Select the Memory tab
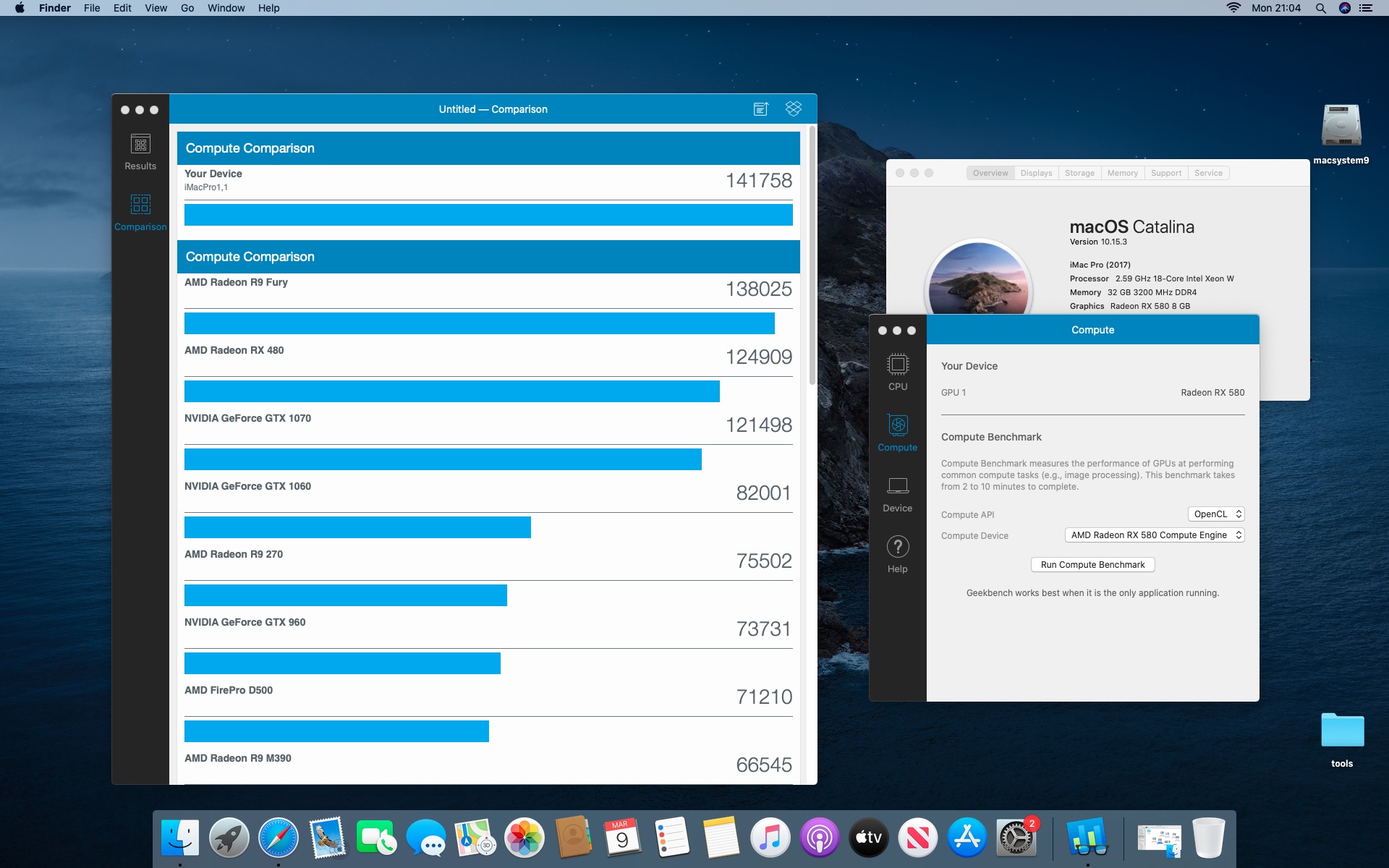The image size is (1389, 868). tap(1122, 174)
